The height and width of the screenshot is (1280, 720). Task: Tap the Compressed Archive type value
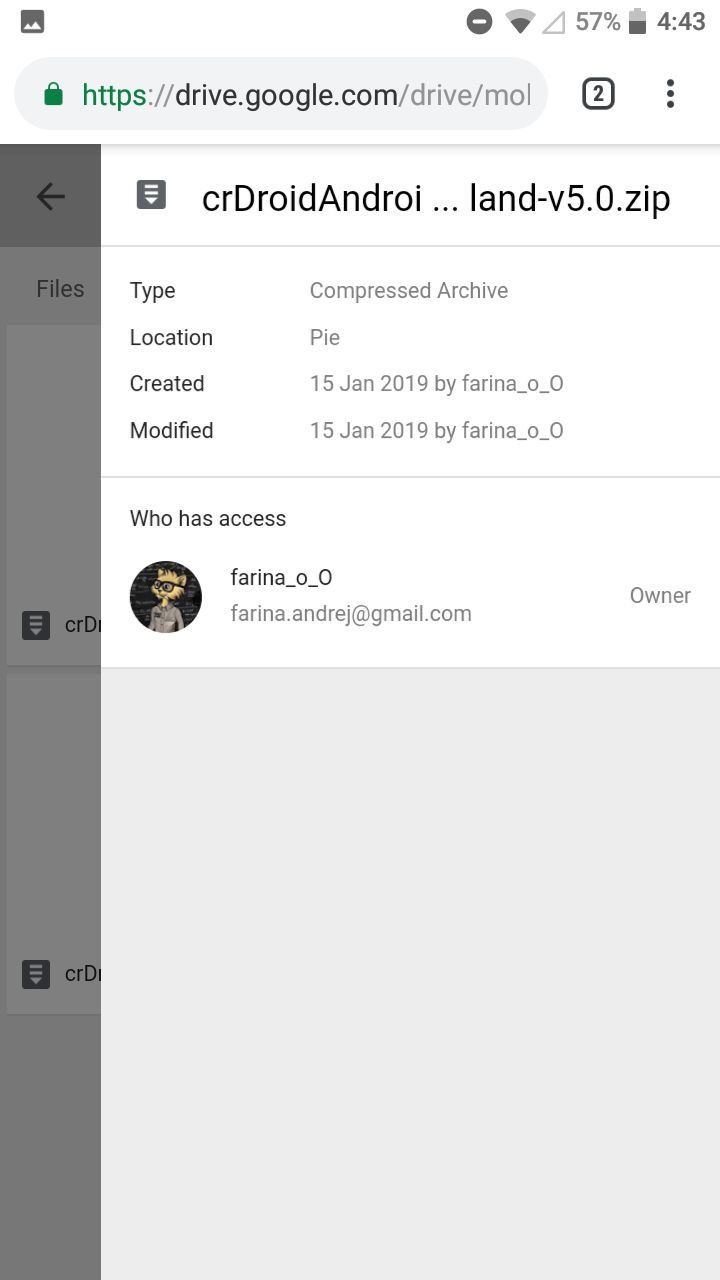coord(409,291)
